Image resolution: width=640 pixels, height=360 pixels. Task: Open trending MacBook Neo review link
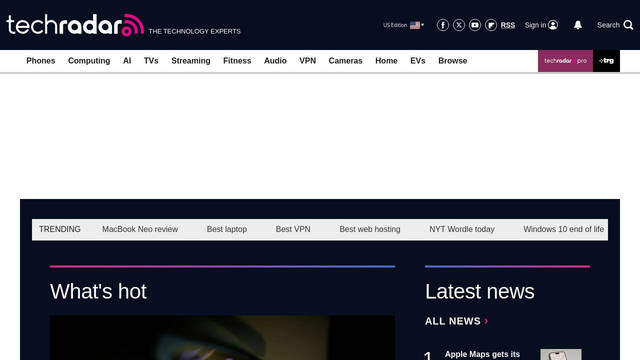(140, 229)
